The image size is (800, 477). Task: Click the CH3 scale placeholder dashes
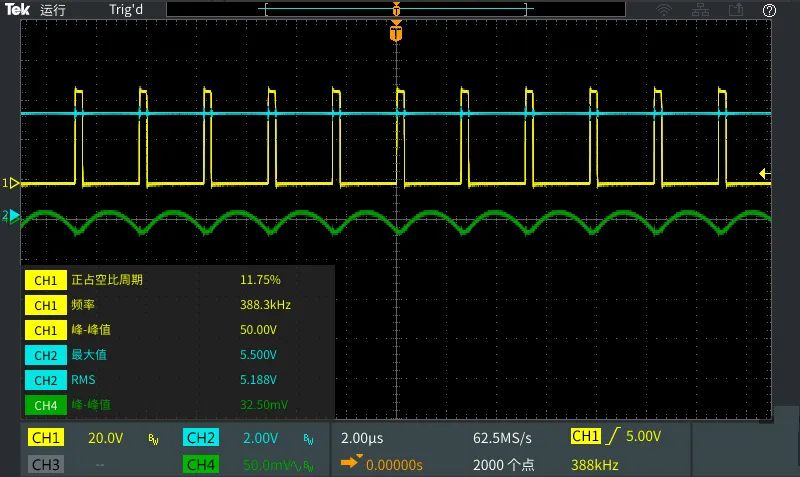pos(99,465)
